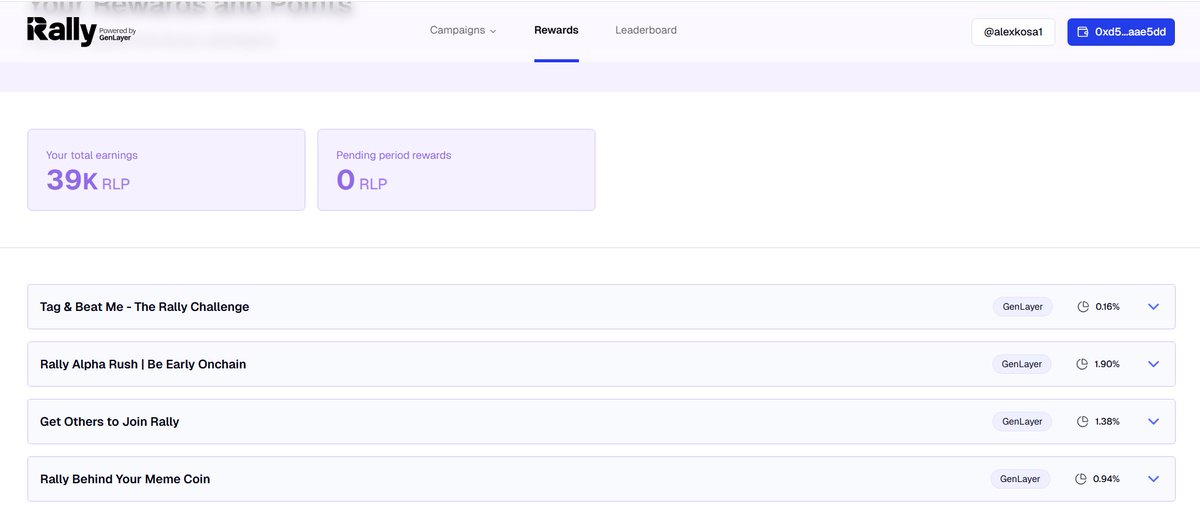This screenshot has height=526, width=1200.
Task: Select the 'Get Others to Join Rally' title
Action: 110,422
